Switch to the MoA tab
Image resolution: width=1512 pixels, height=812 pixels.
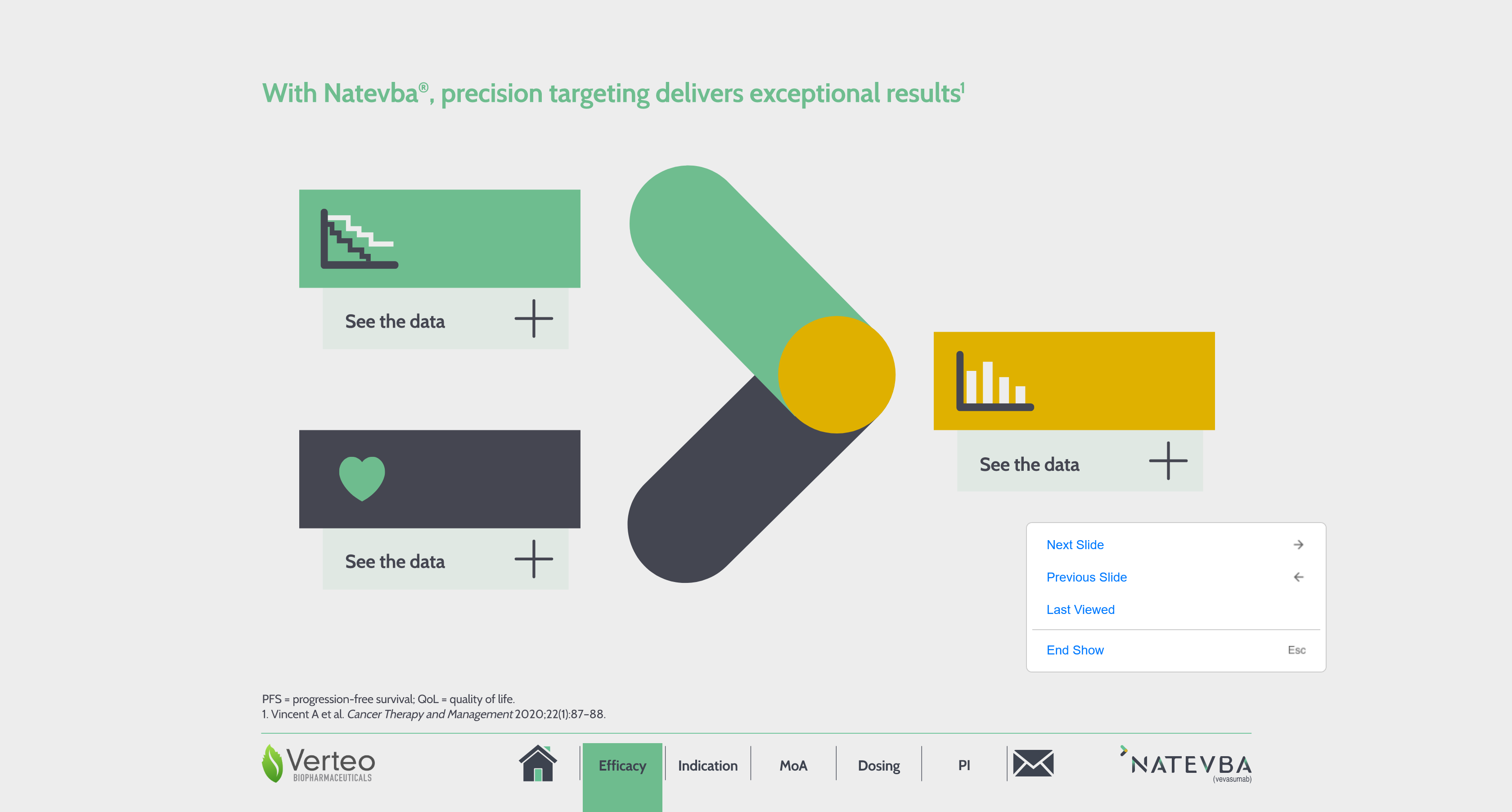[x=793, y=766]
